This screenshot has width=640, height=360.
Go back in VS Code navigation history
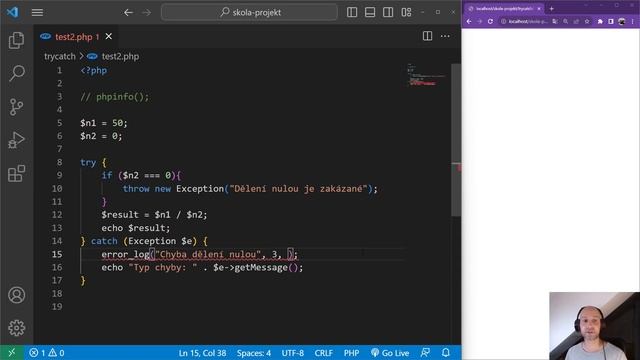[x=128, y=13]
